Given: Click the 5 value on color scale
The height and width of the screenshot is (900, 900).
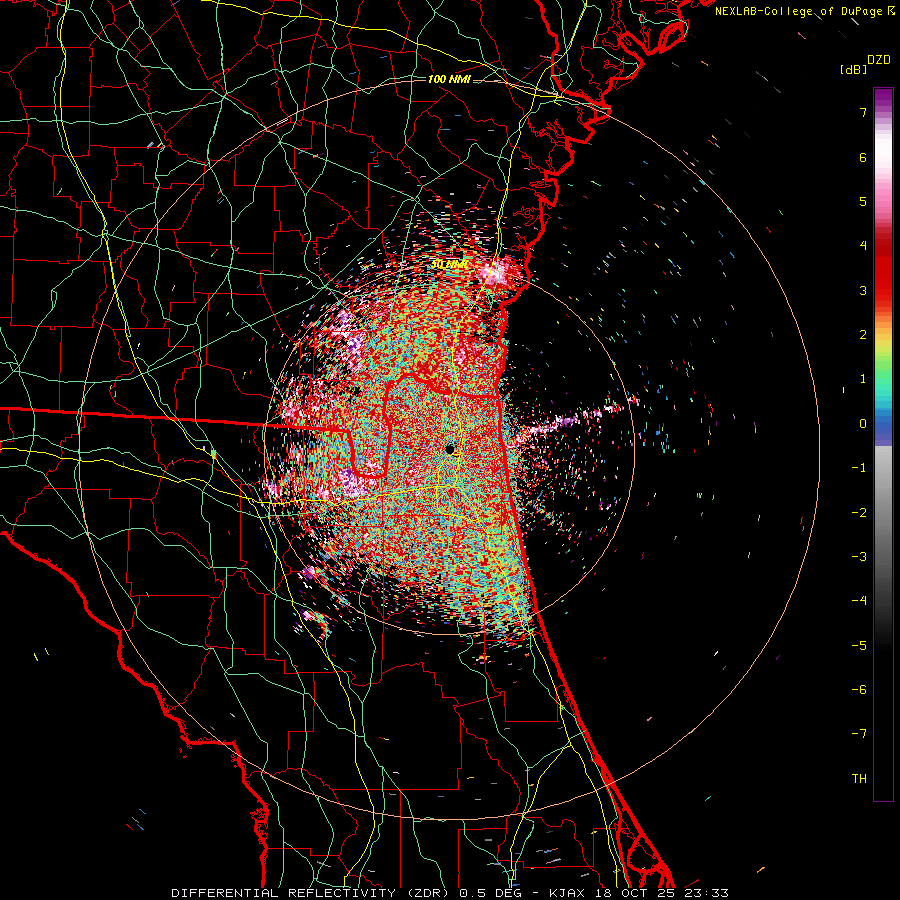Looking at the screenshot, I should [863, 201].
